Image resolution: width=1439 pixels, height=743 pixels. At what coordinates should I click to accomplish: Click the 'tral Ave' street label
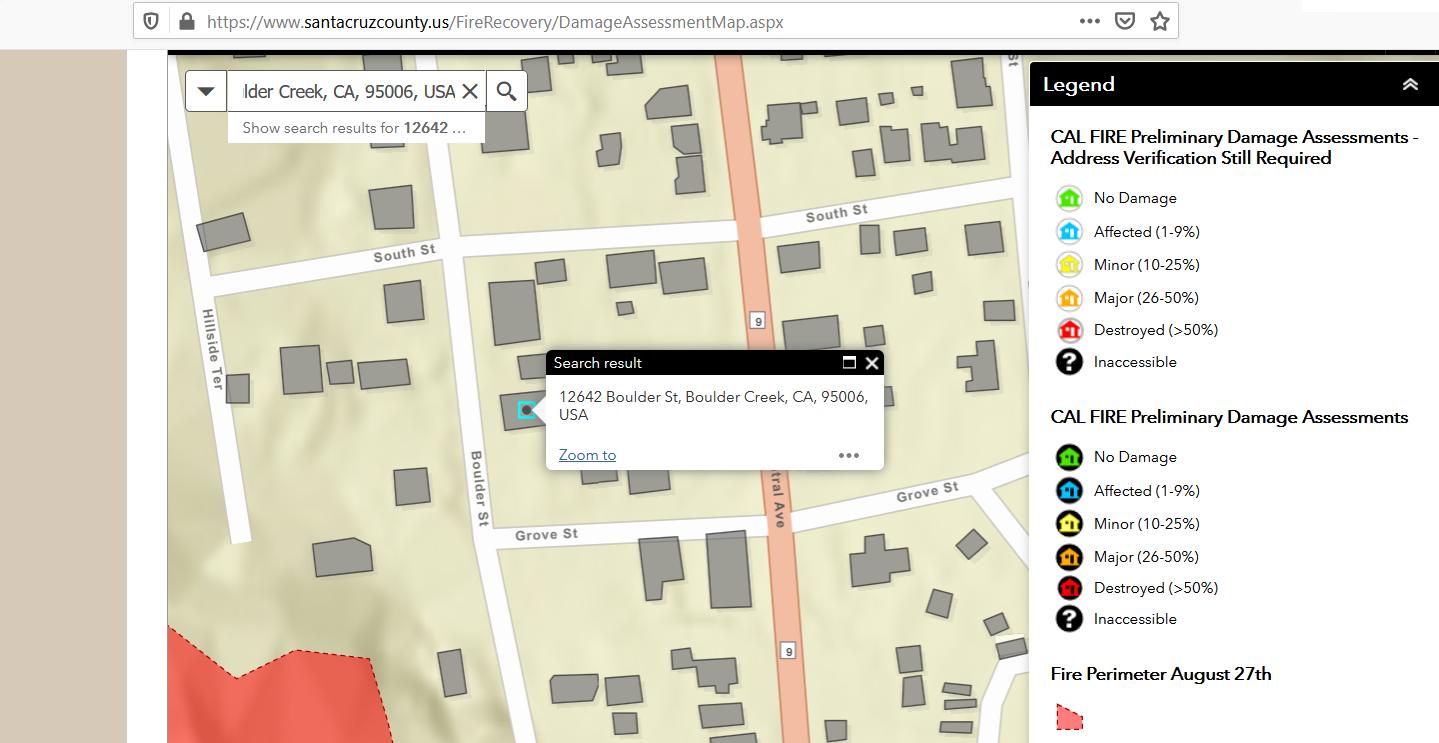tap(777, 500)
